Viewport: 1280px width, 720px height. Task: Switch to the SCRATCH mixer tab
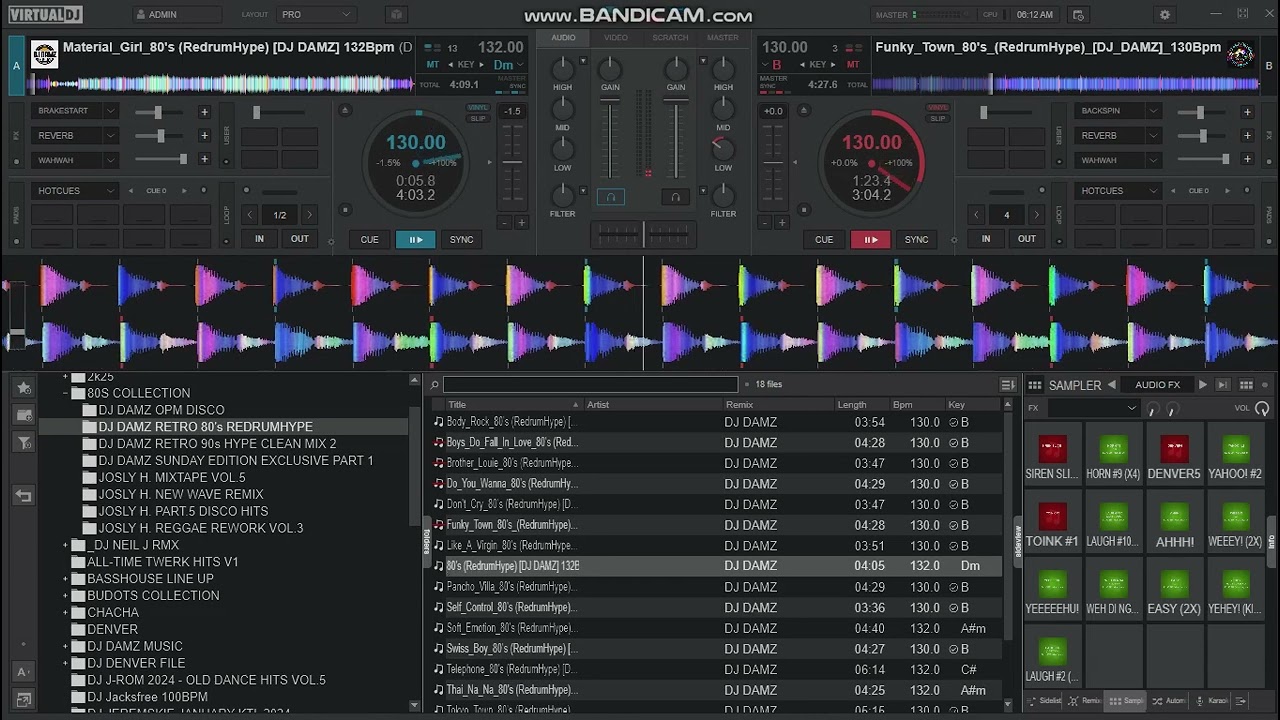point(670,38)
